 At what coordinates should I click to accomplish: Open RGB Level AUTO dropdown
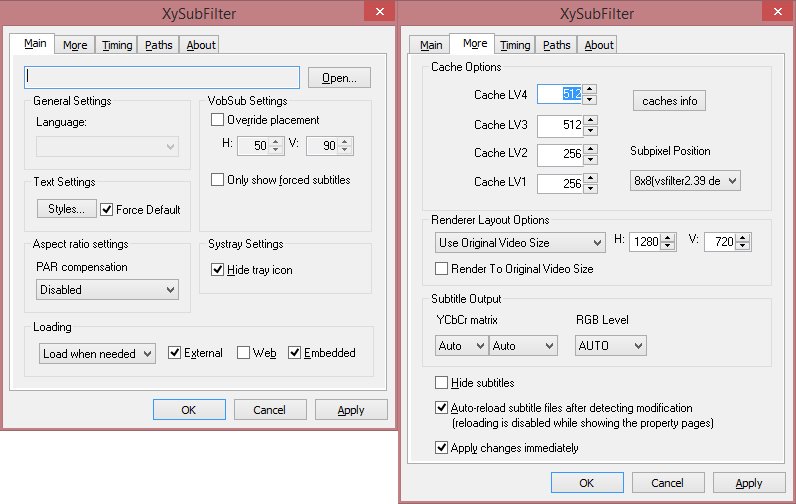point(611,346)
